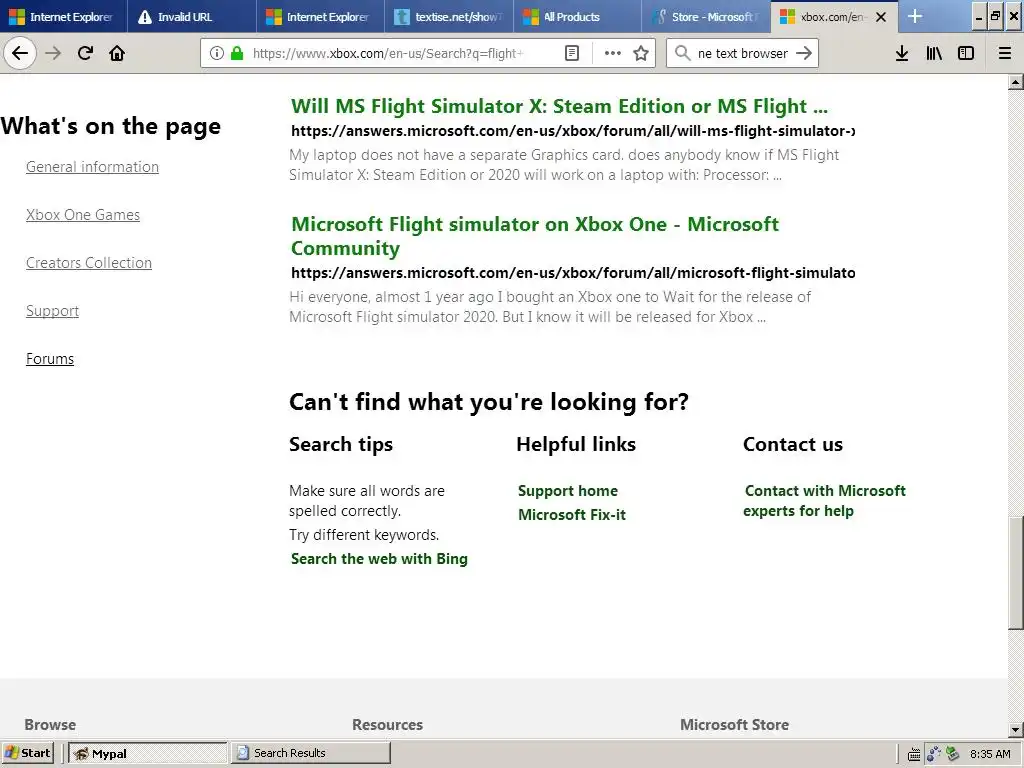Go back to the previous page
Image resolution: width=1024 pixels, height=768 pixels.
tap(20, 54)
